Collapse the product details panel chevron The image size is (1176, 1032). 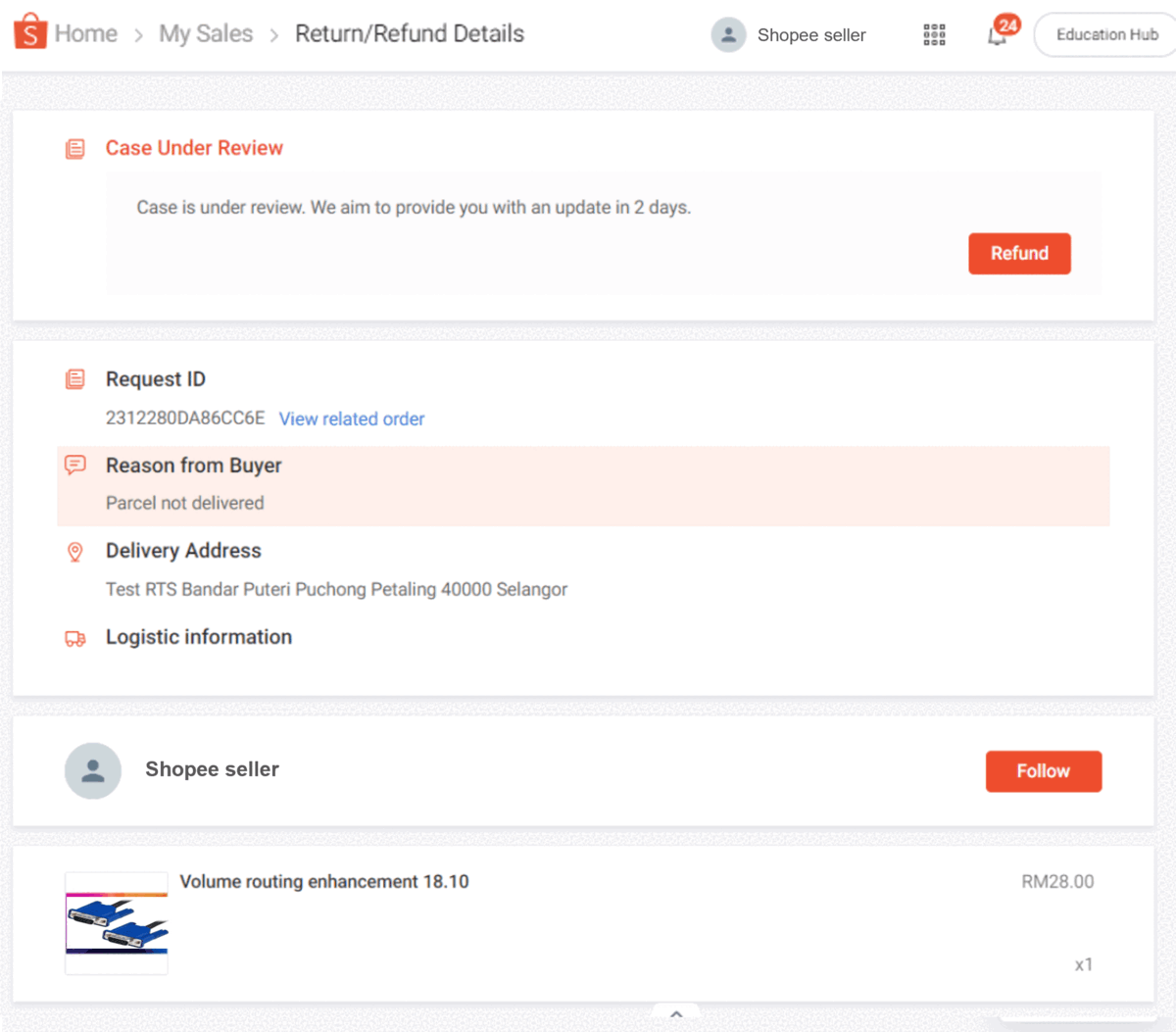point(675,1012)
